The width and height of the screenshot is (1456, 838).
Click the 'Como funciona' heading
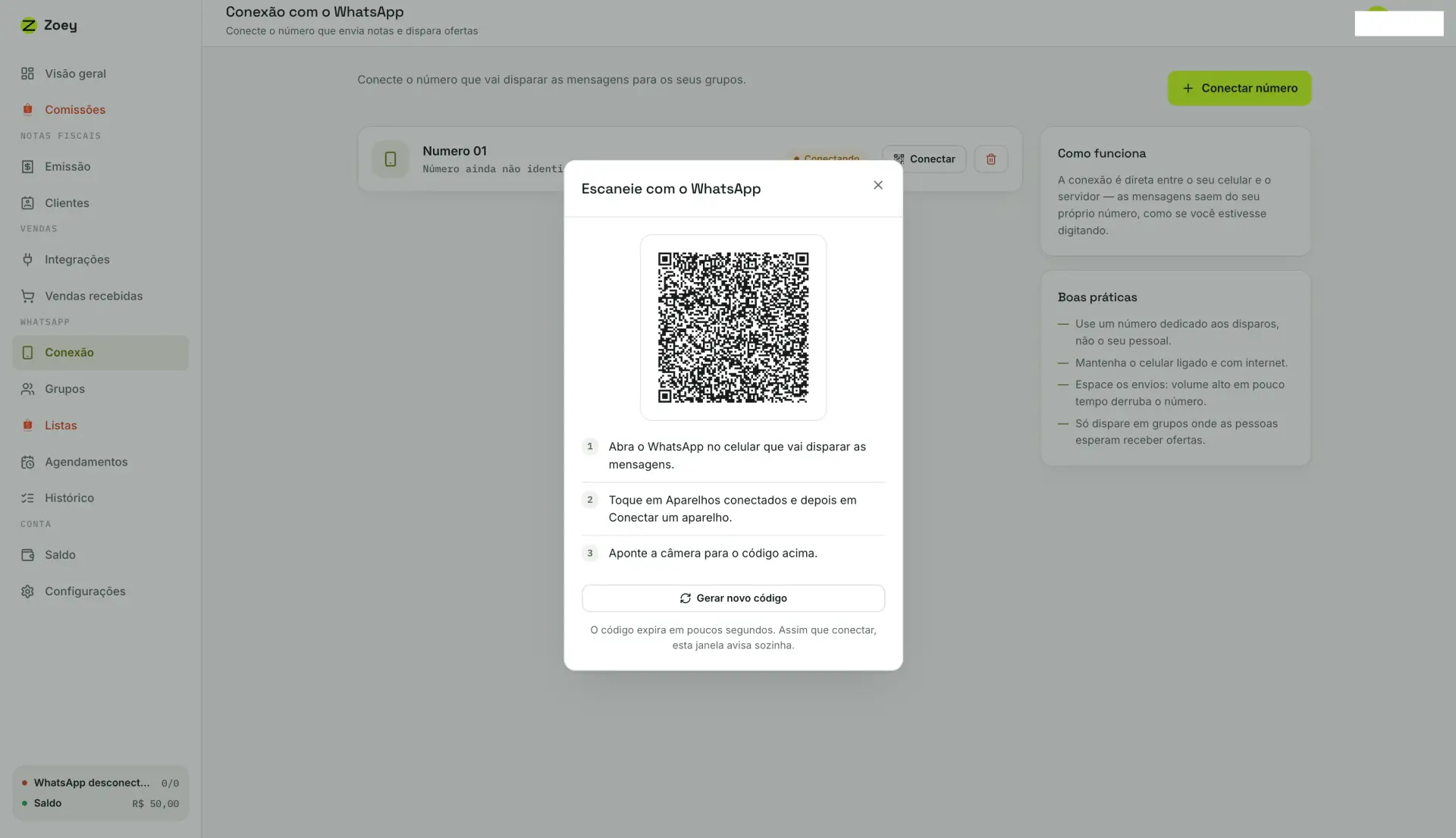click(x=1101, y=153)
